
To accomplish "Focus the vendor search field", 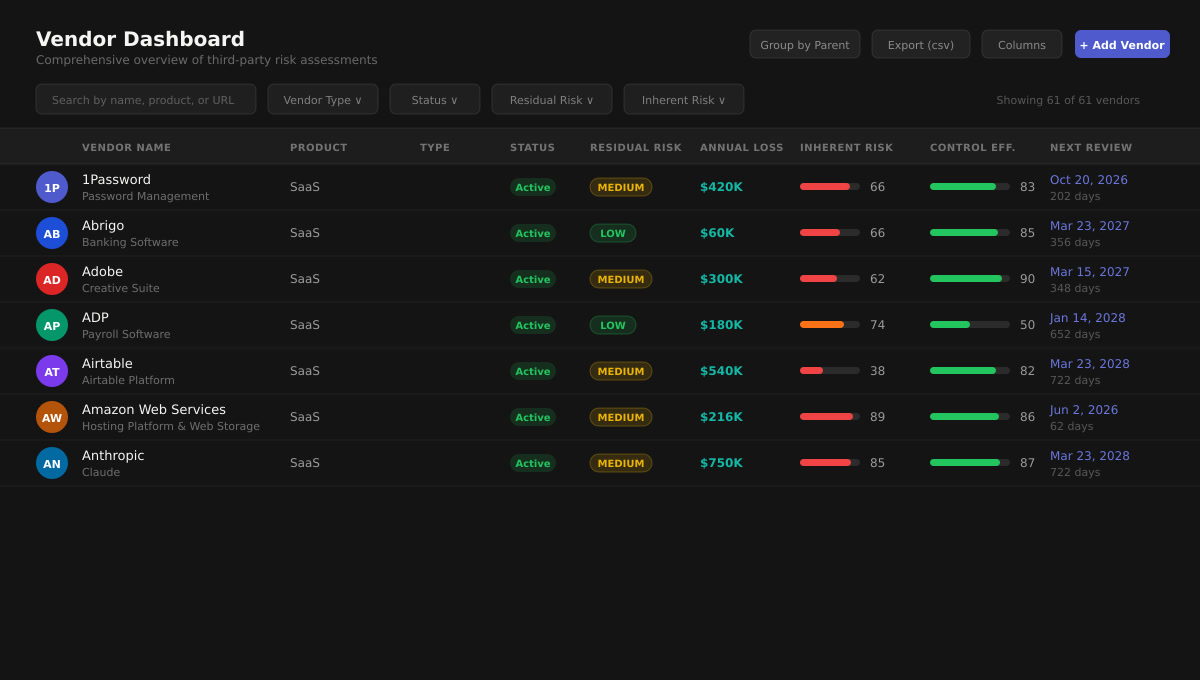I will coord(146,99).
